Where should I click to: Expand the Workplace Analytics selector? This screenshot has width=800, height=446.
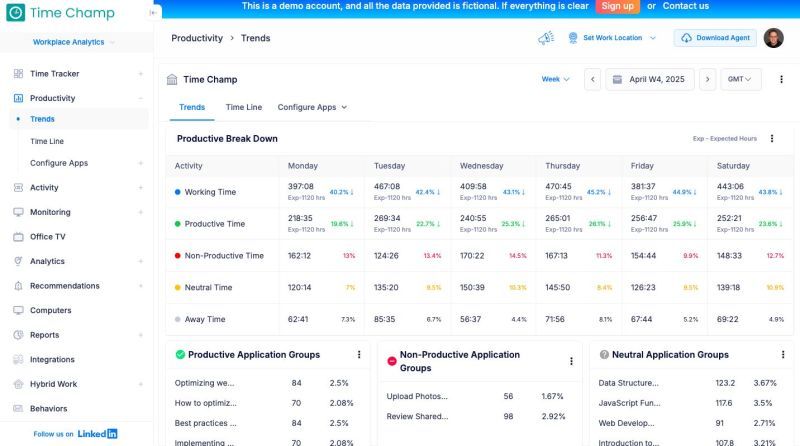pos(74,43)
